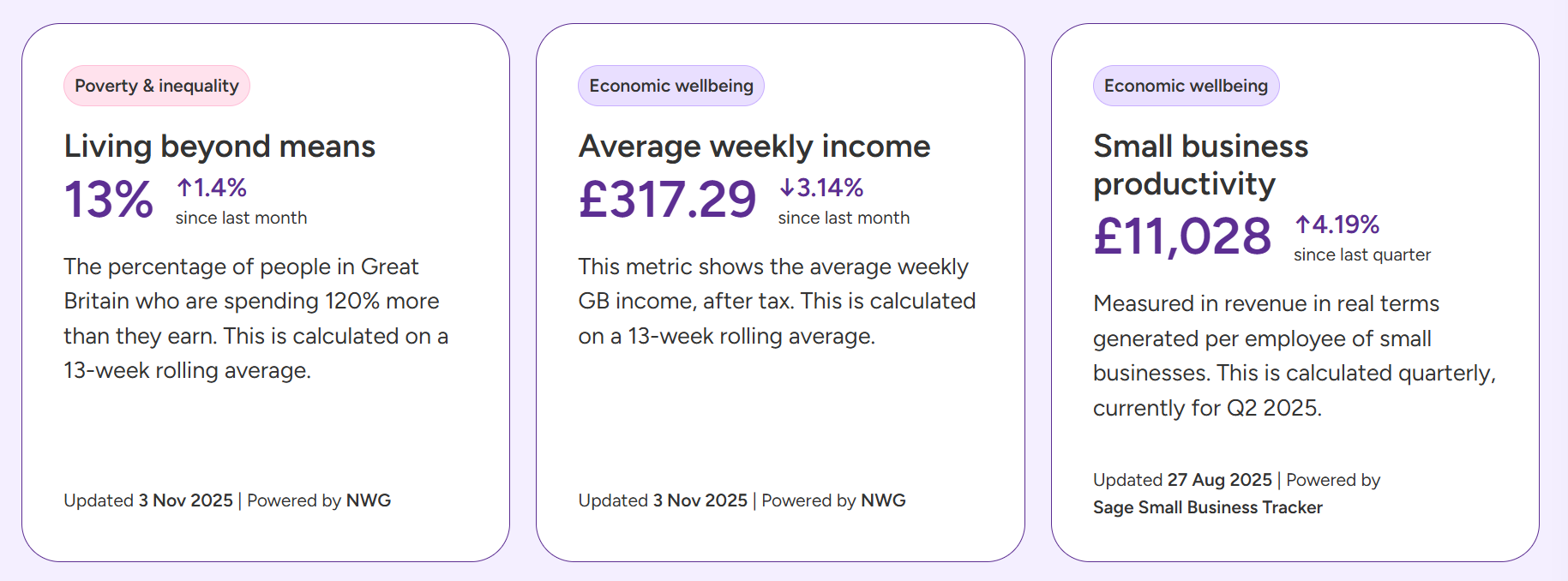Click the up arrow beside 1.4%

(184, 188)
